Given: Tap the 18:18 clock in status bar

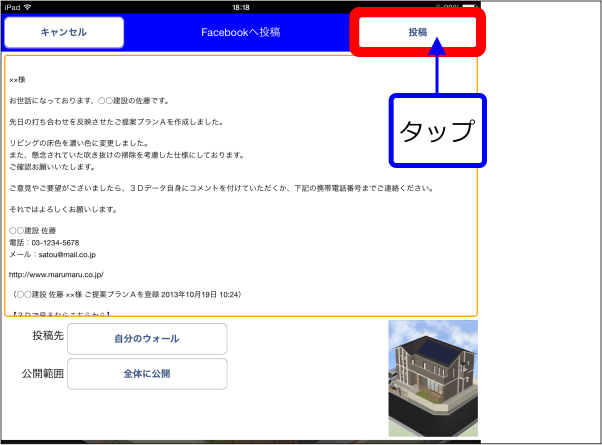Looking at the screenshot, I should [241, 5].
